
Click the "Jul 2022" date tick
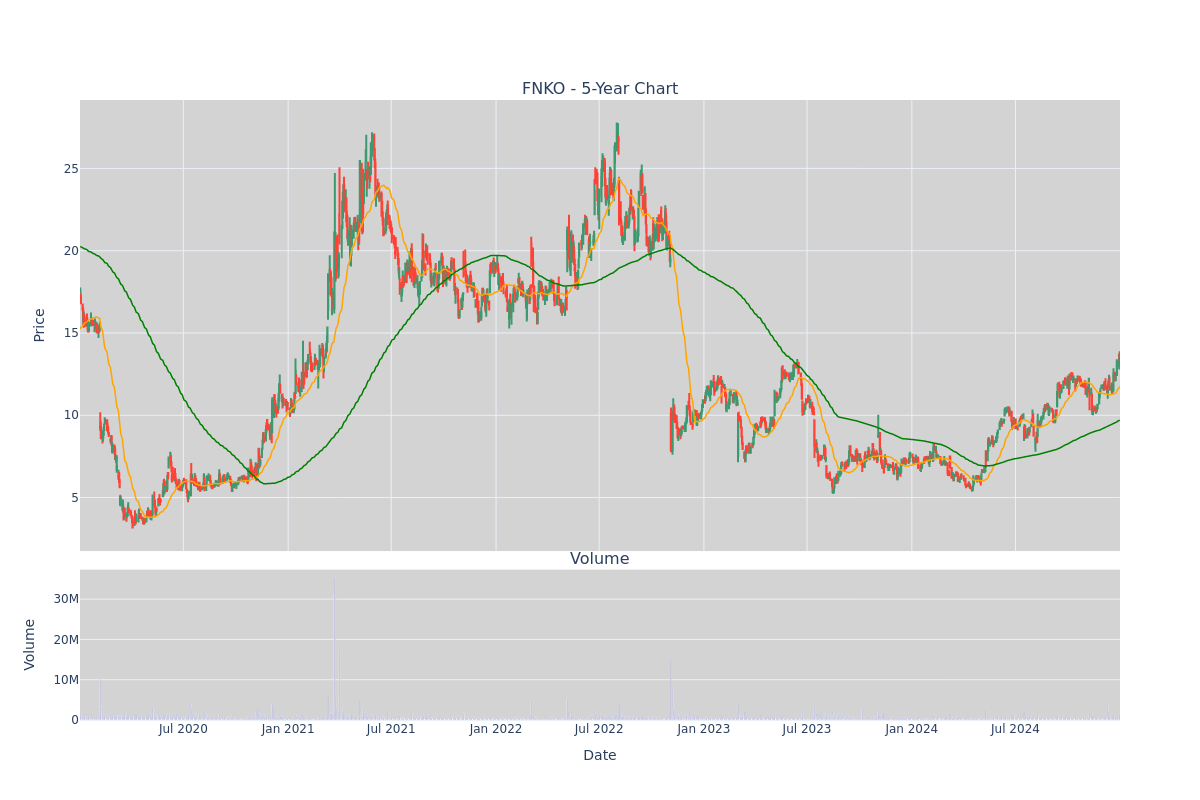(x=599, y=729)
